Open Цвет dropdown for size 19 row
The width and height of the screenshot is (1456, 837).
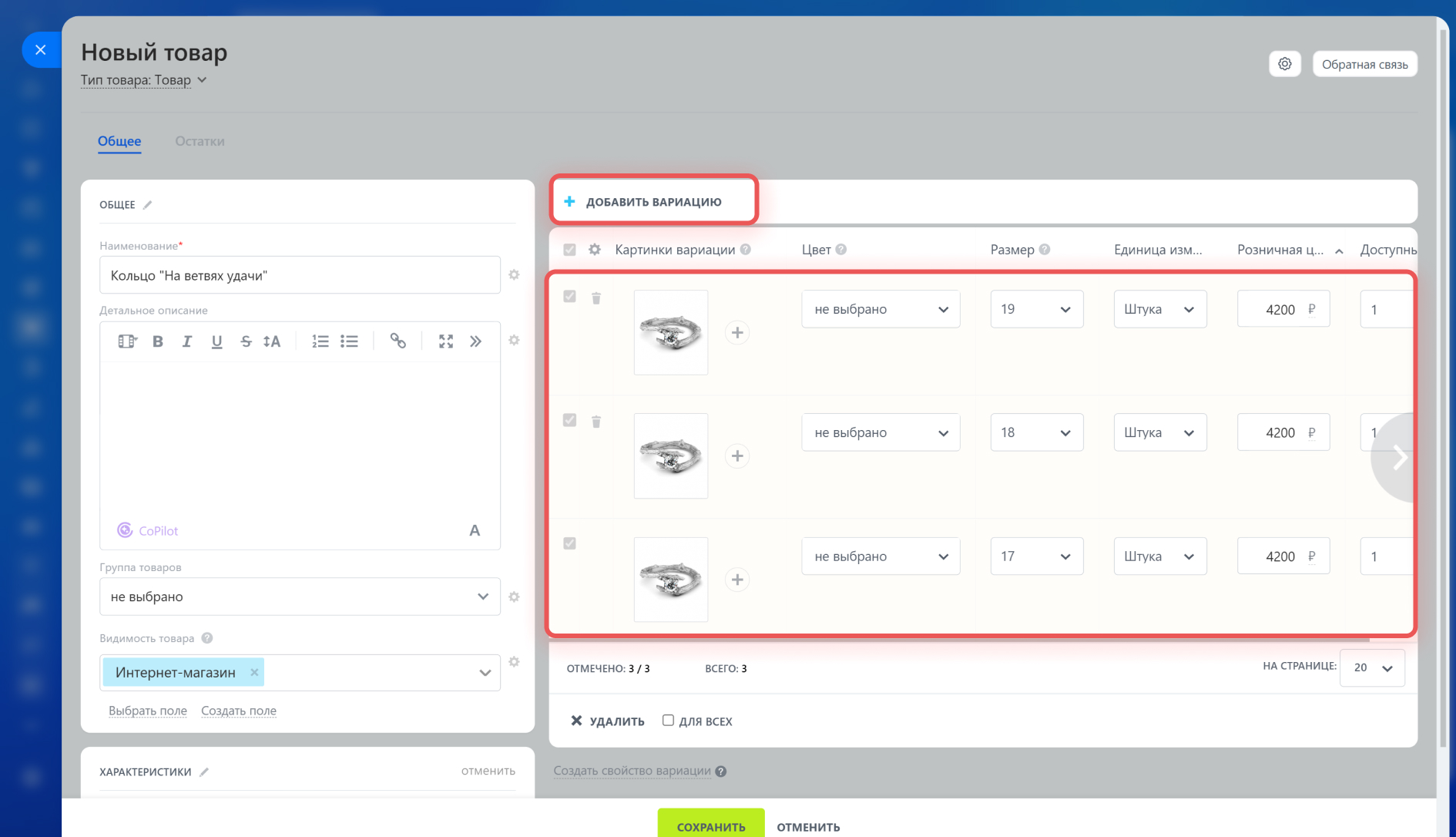[881, 309]
